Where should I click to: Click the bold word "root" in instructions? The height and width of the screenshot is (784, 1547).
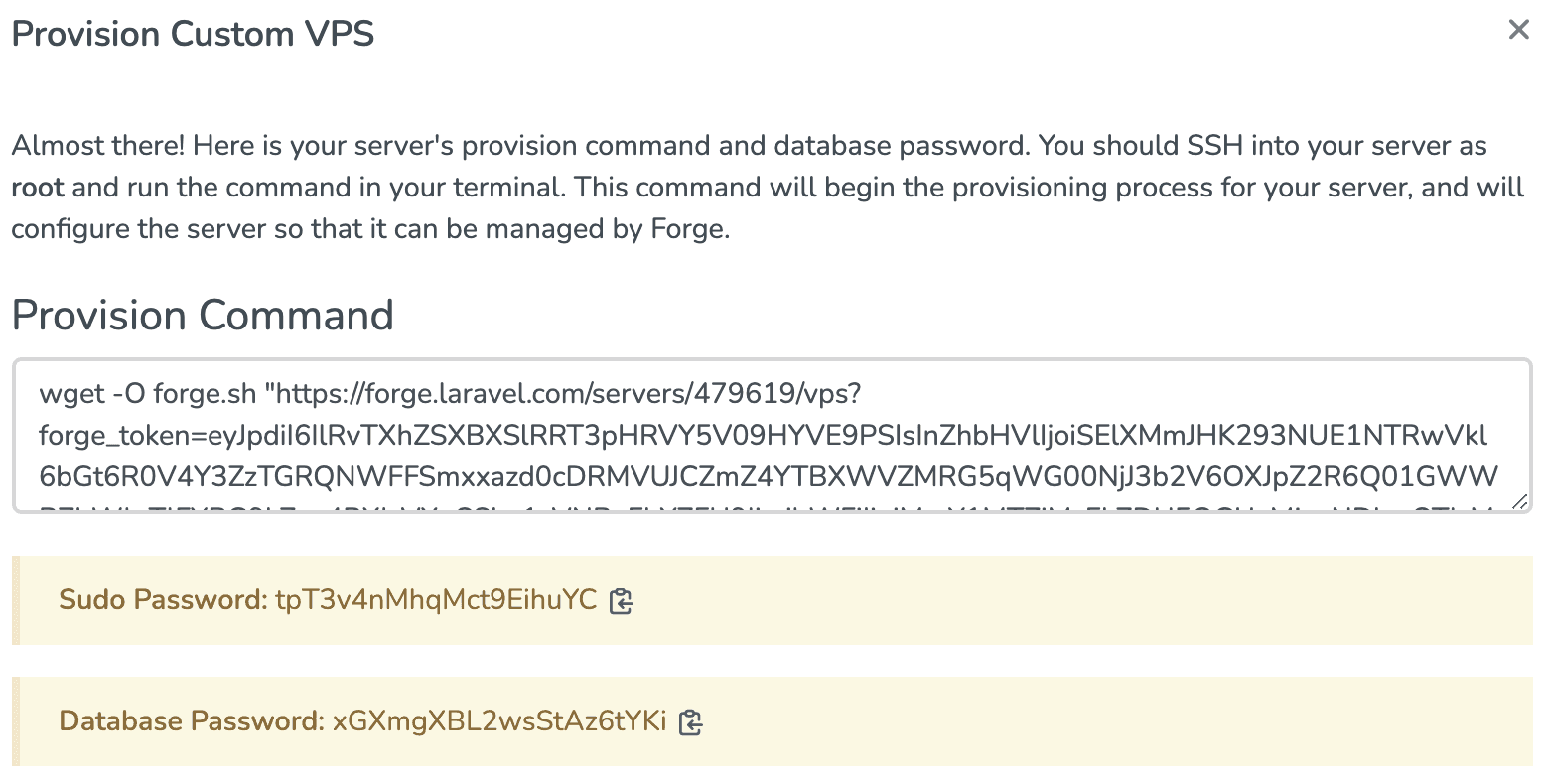[x=38, y=188]
